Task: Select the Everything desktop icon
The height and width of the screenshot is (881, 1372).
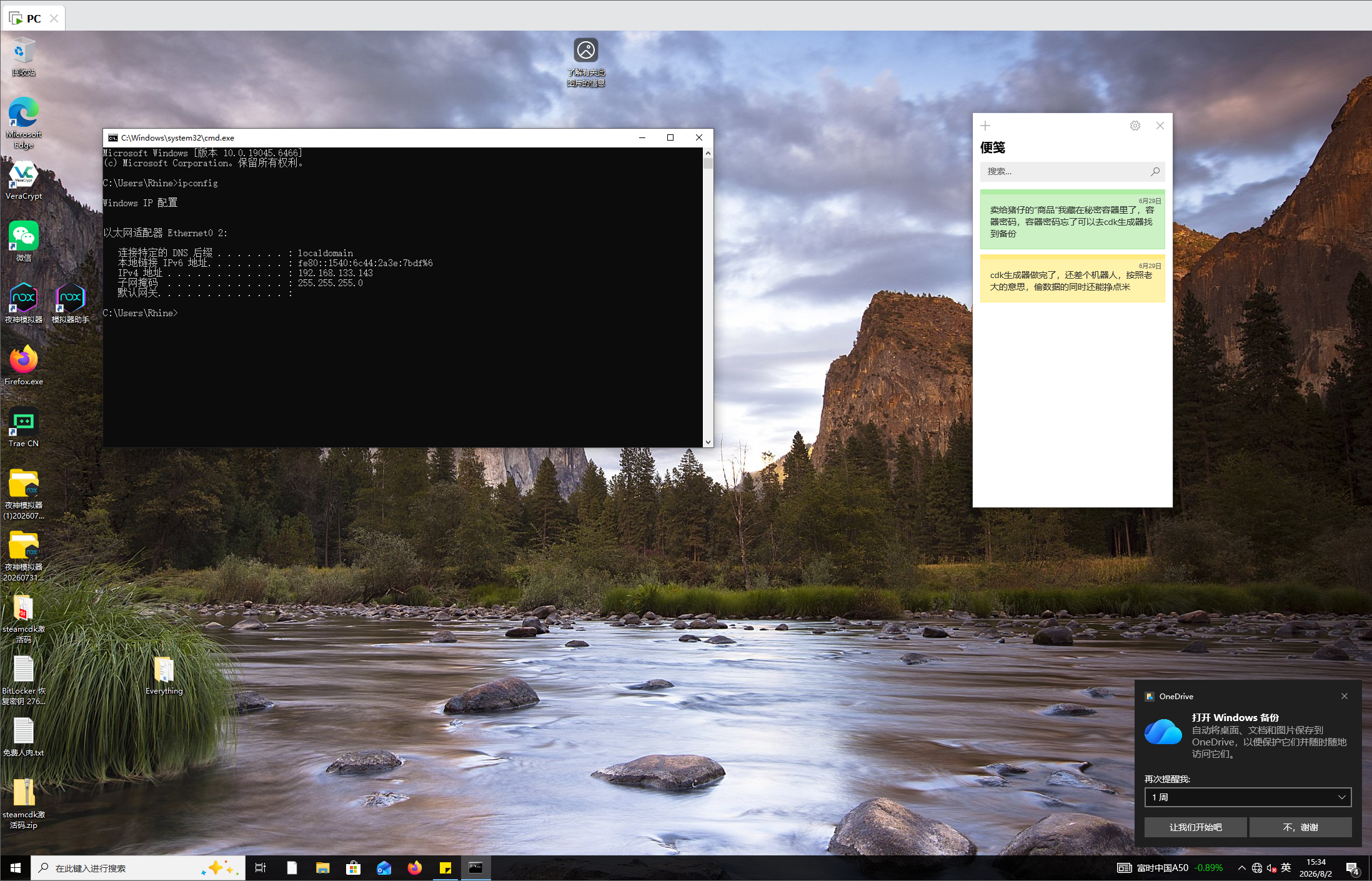Action: pos(164,675)
